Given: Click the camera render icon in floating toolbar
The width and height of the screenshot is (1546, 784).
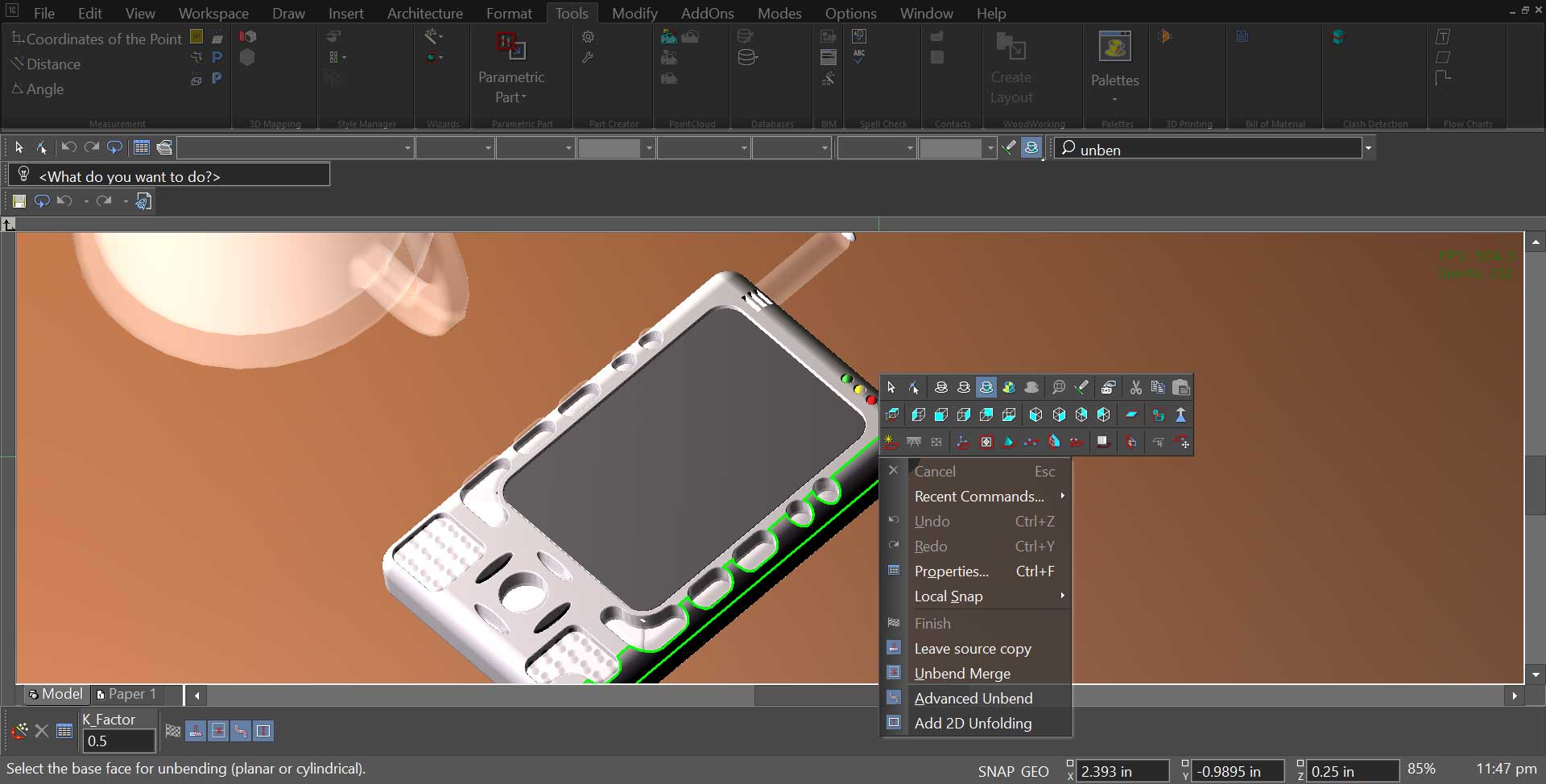Looking at the screenshot, I should point(1108,388).
